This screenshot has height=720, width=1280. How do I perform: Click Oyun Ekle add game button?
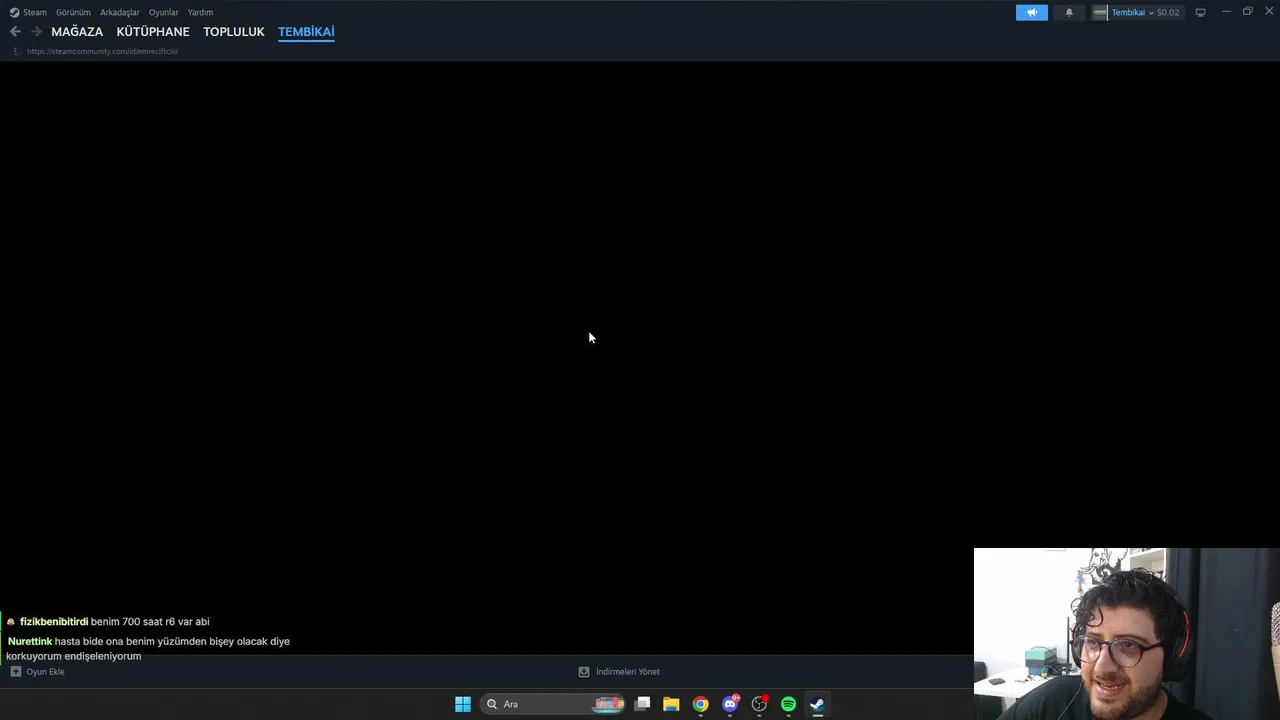pyautogui.click(x=37, y=672)
